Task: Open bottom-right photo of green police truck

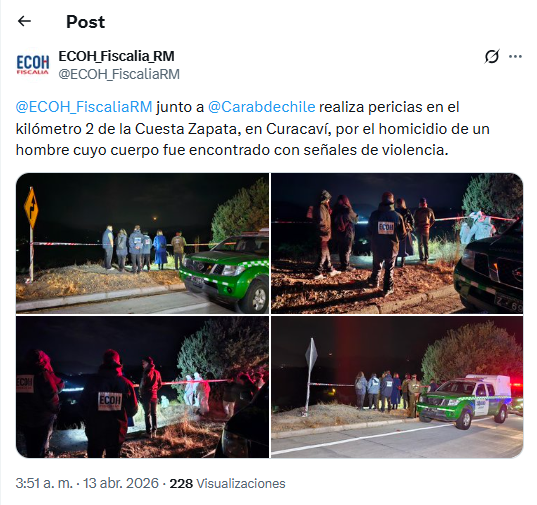Action: (397, 387)
